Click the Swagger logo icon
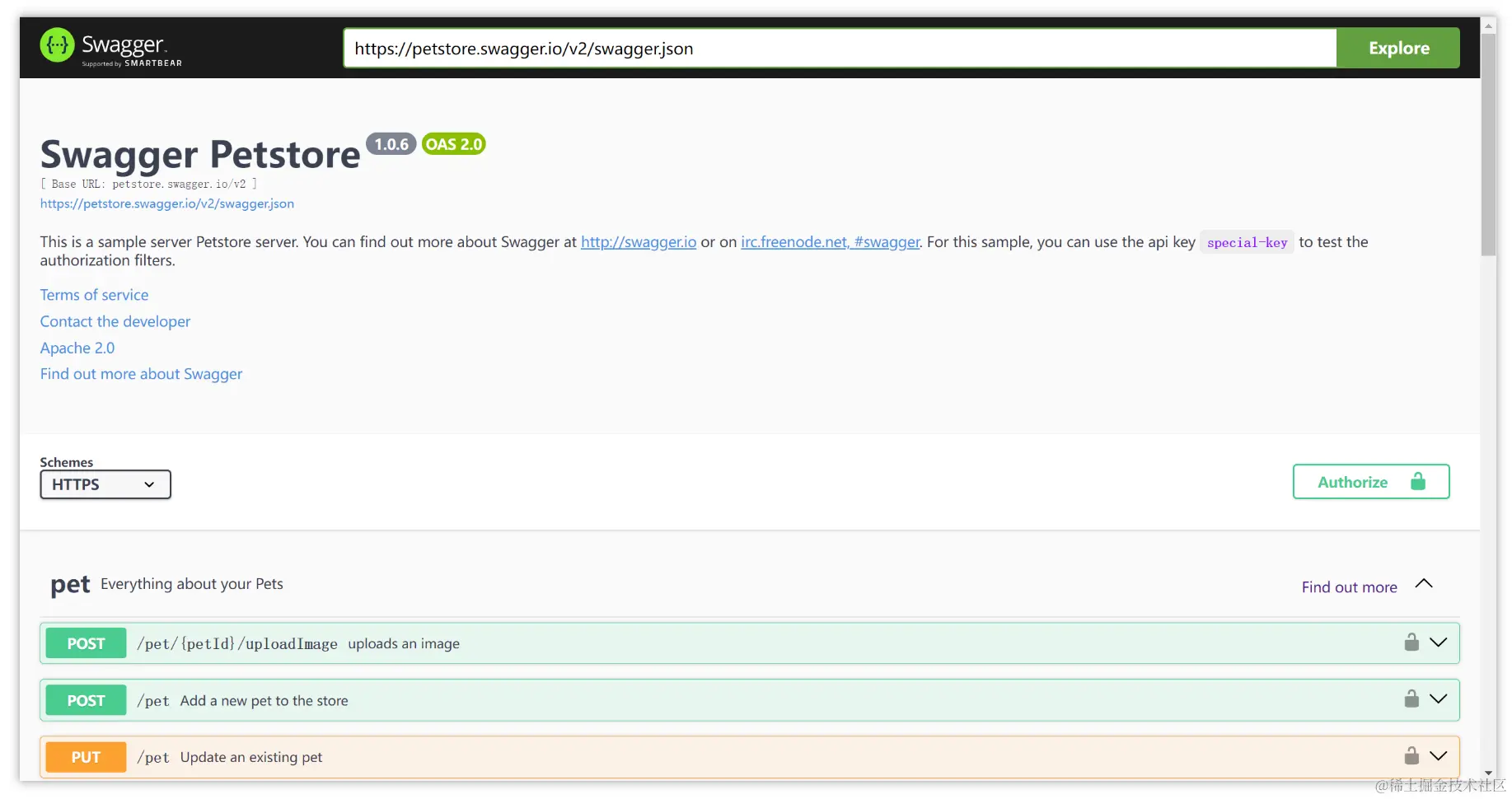Screen dimensions: 1512x799 pyautogui.click(x=58, y=45)
